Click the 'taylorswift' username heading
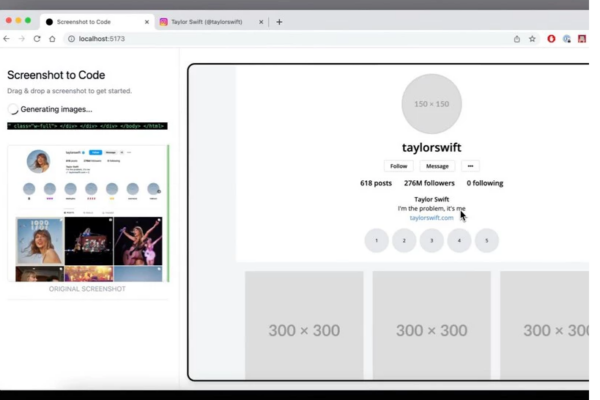 (432, 147)
